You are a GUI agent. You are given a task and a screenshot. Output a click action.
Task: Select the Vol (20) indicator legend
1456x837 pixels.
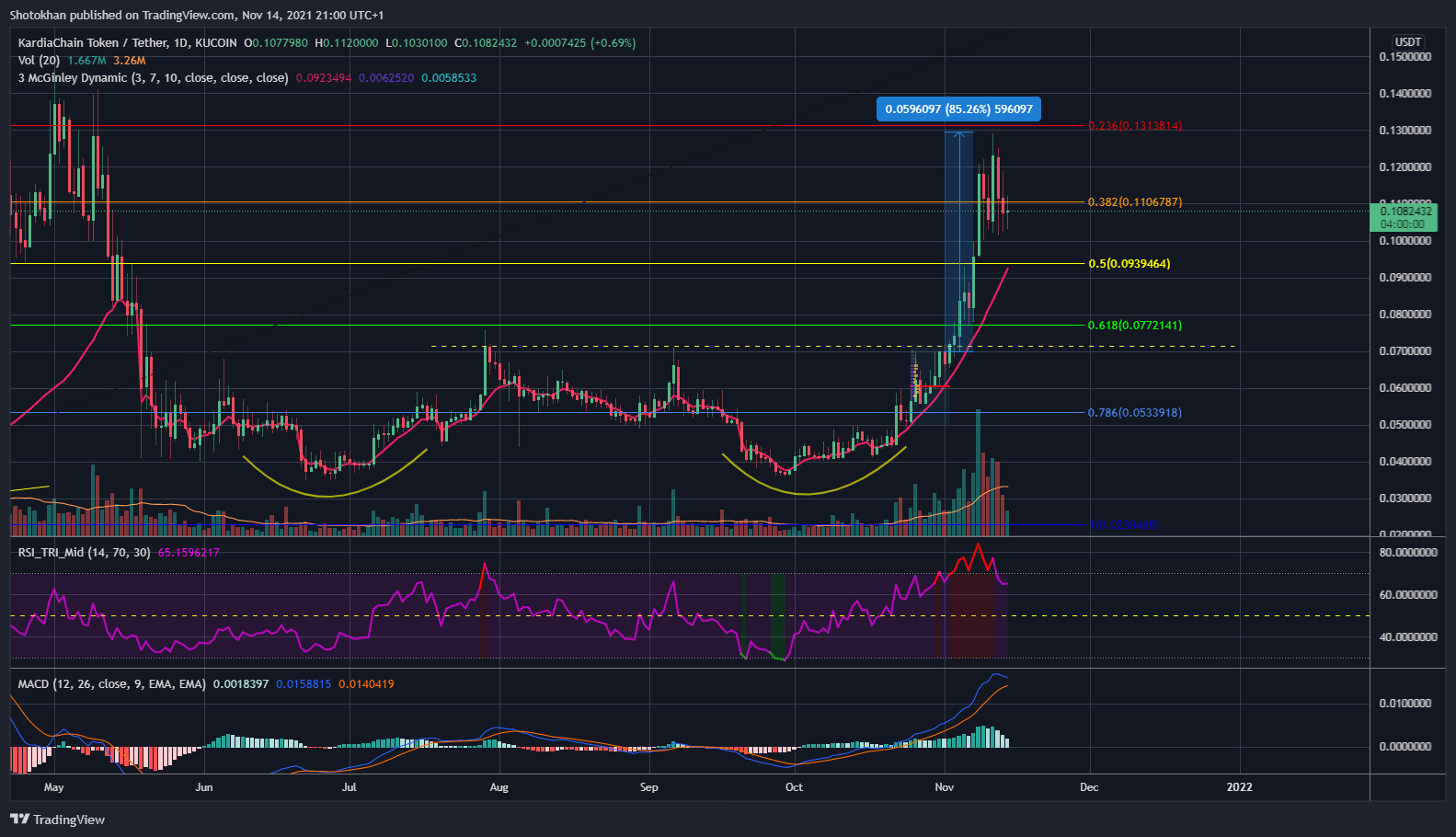[39, 61]
